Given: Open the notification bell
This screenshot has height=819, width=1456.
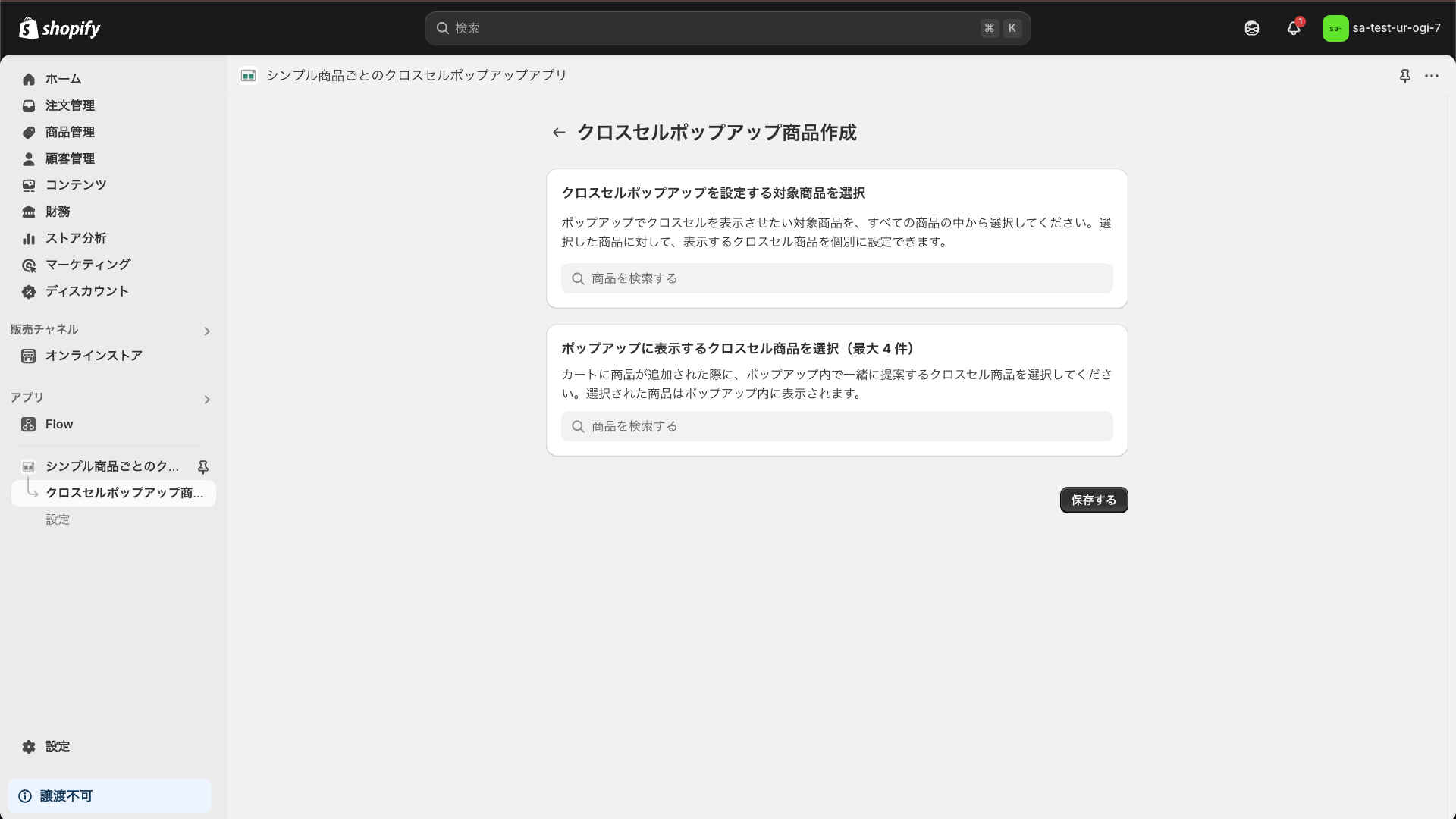Looking at the screenshot, I should 1294,27.
